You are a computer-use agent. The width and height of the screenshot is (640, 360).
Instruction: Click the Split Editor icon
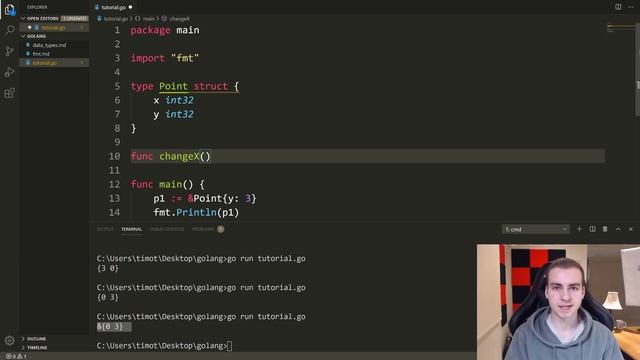[618, 7]
